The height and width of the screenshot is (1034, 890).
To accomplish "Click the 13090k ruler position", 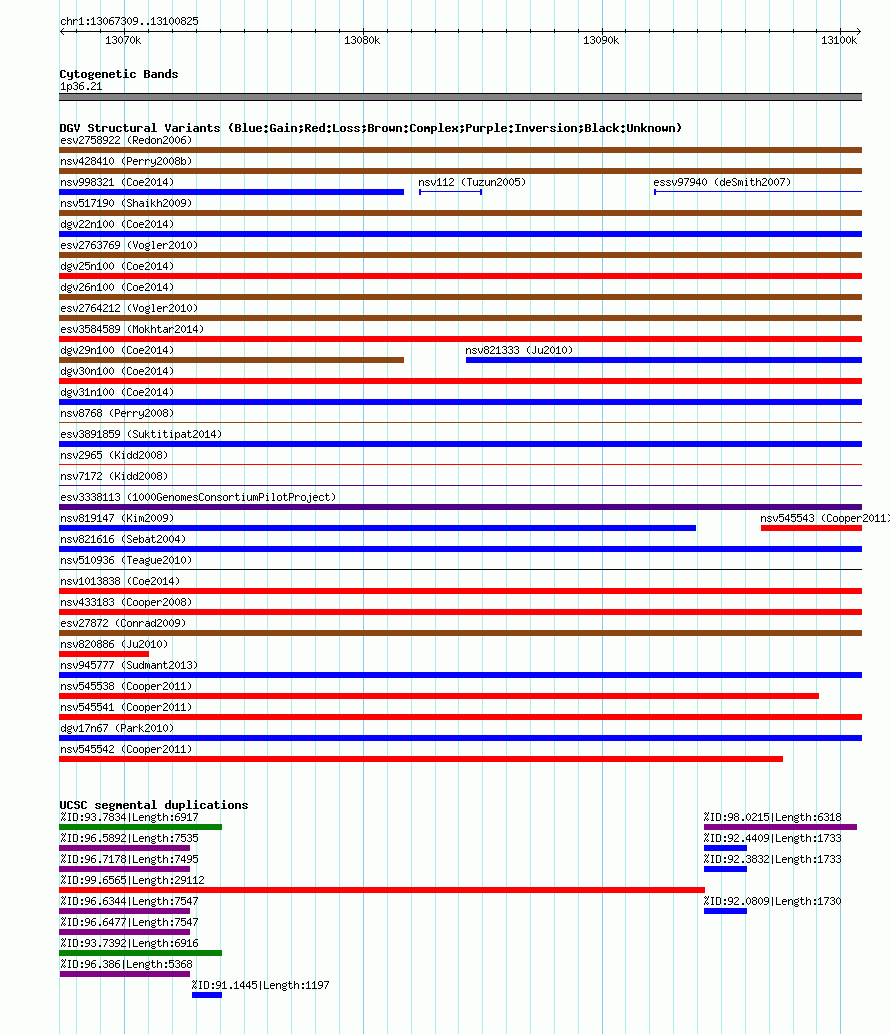I will [x=601, y=40].
